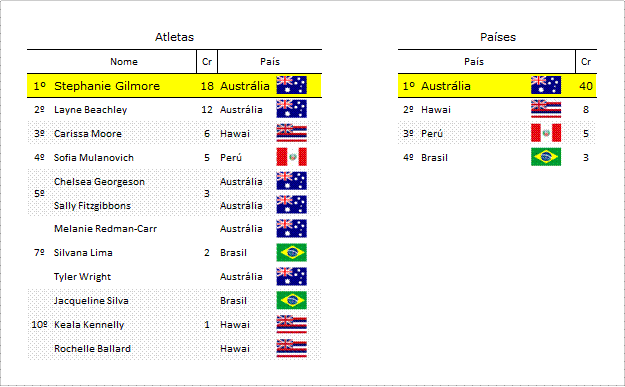The width and height of the screenshot is (625, 387).
Task: Click the Brazil flag in Países table
Action: [x=546, y=157]
